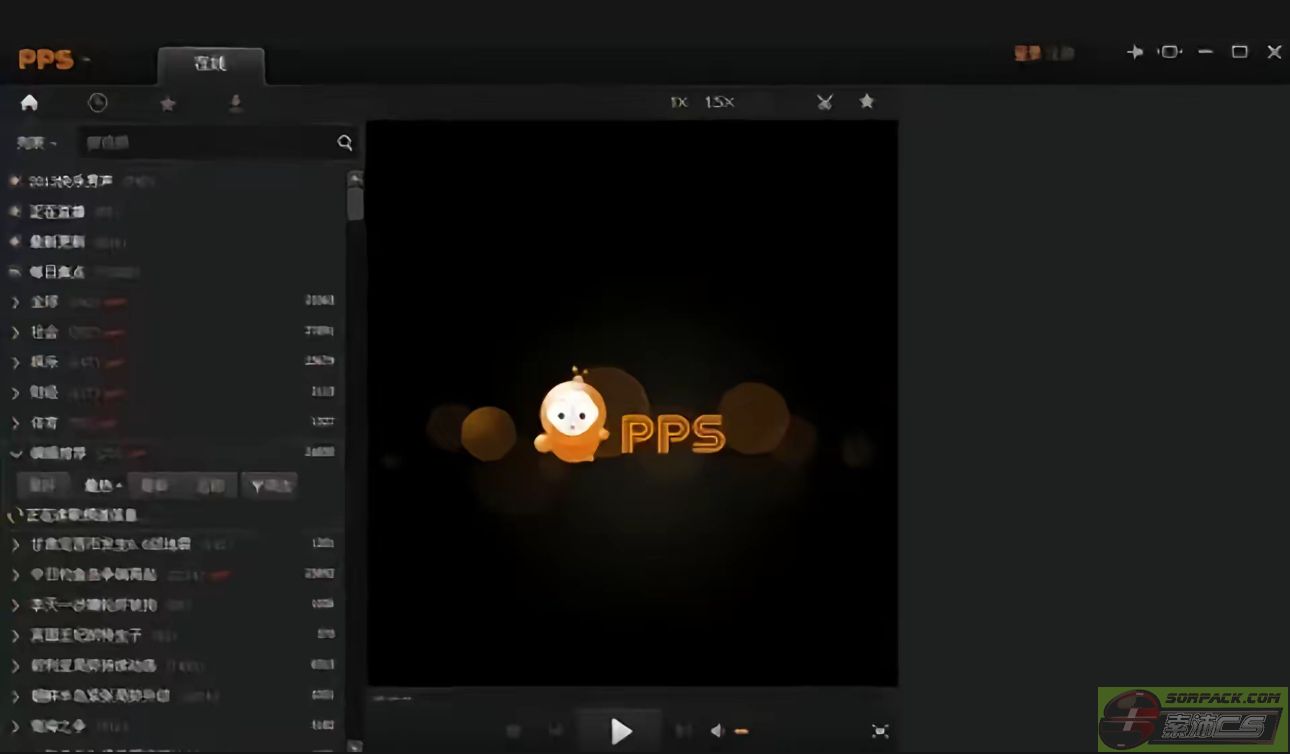Skip to the next item in player controls

tap(684, 731)
